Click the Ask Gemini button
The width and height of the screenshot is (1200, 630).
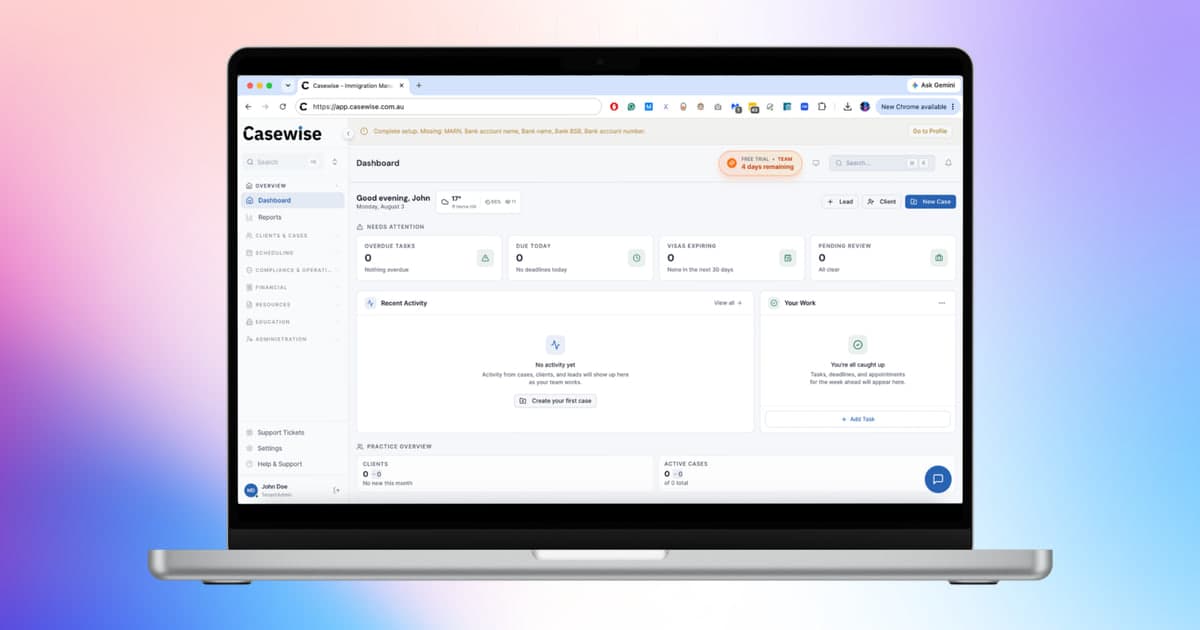click(x=934, y=86)
